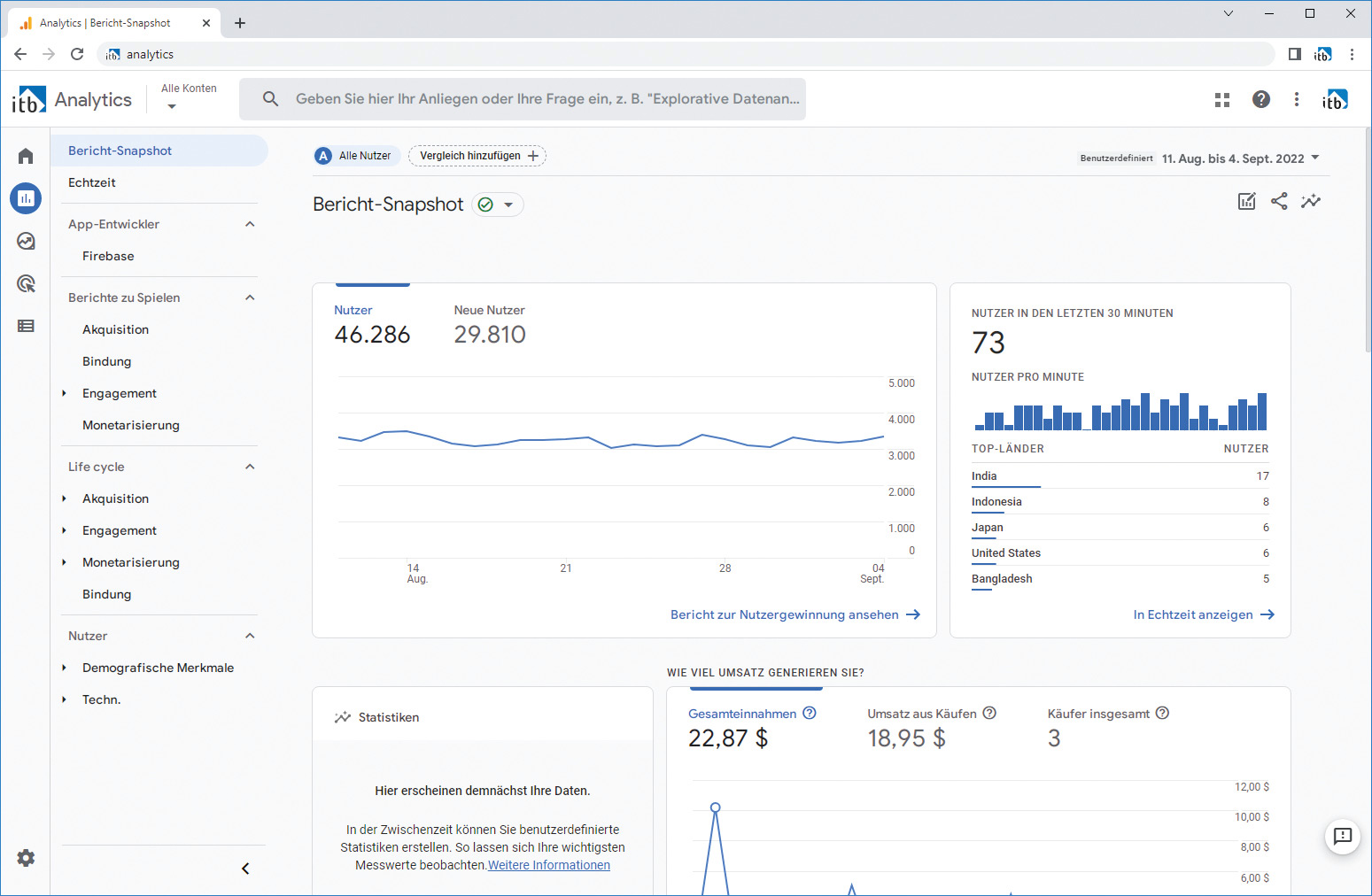Screen dimensions: 1372x896
Task: Open the three-dot options menu in Analytics header
Action: (1297, 99)
